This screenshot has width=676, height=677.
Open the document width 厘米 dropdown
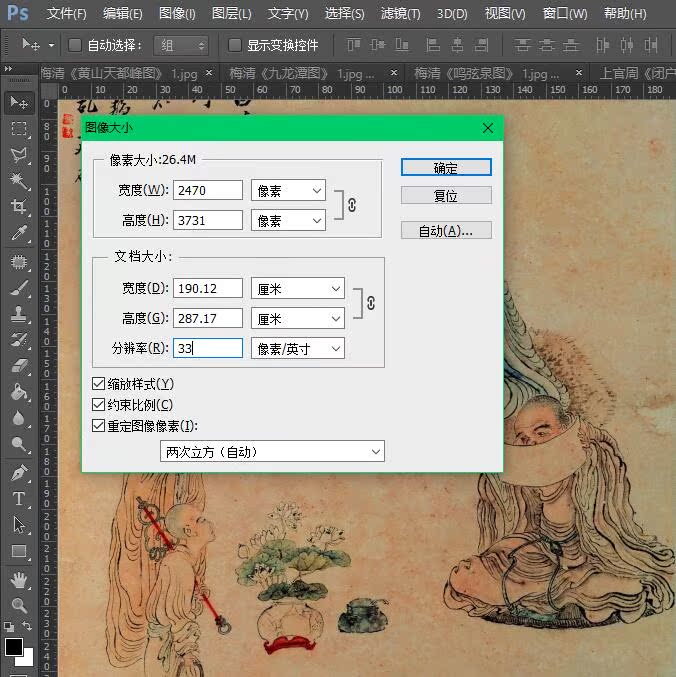tap(298, 288)
